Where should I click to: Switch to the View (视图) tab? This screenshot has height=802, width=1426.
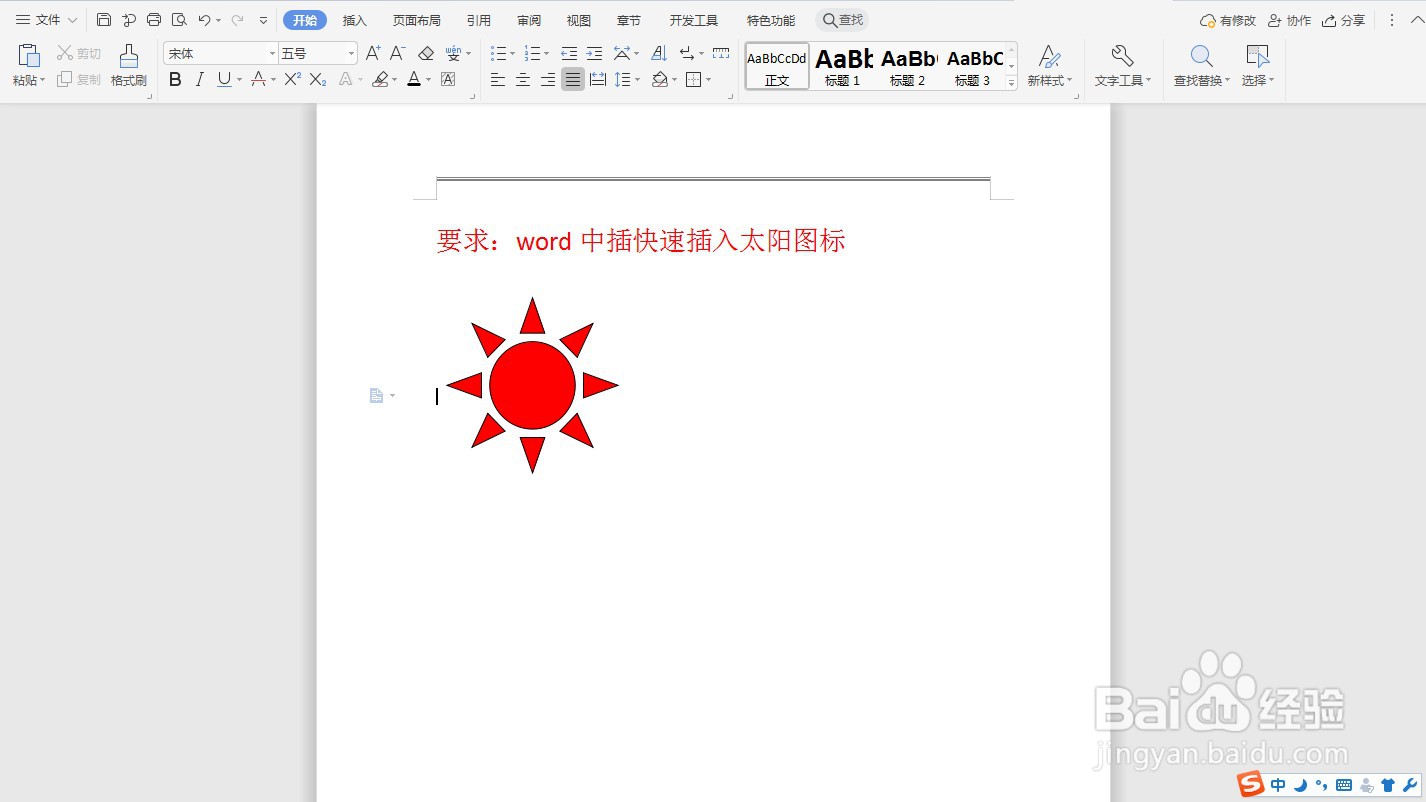pos(579,20)
